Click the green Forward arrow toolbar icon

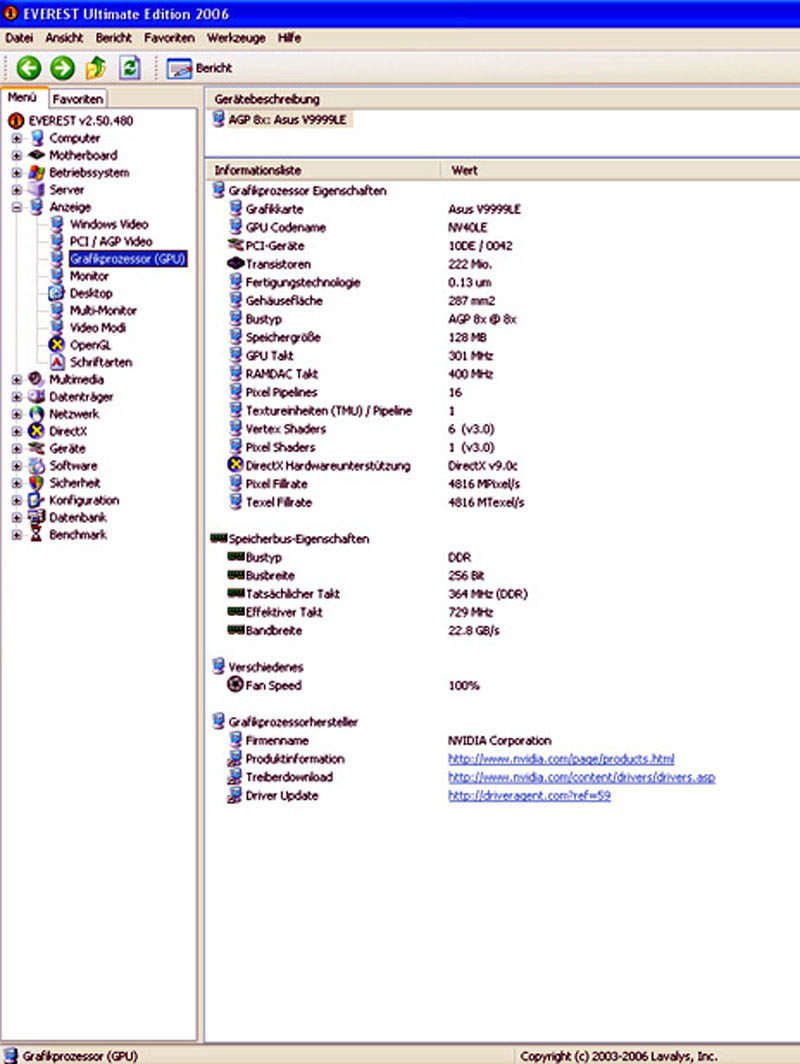(x=62, y=68)
